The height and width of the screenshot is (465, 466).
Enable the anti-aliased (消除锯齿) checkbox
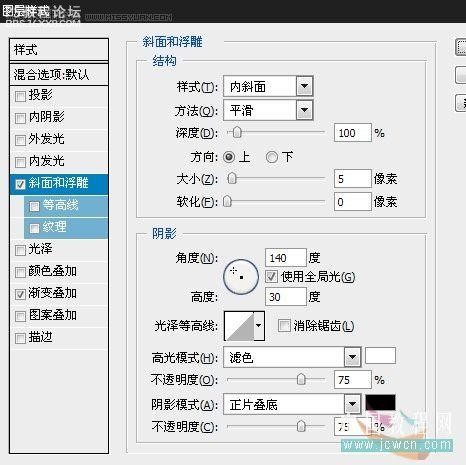point(284,326)
